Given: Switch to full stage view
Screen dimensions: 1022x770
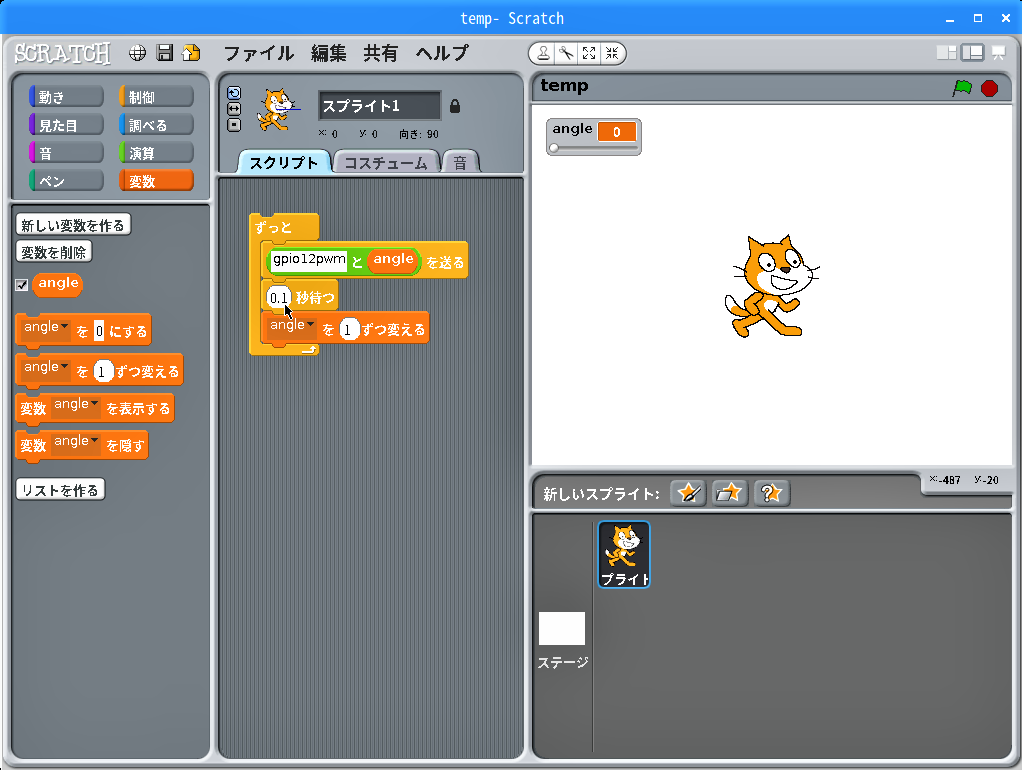Looking at the screenshot, I should pyautogui.click(x=972, y=53).
